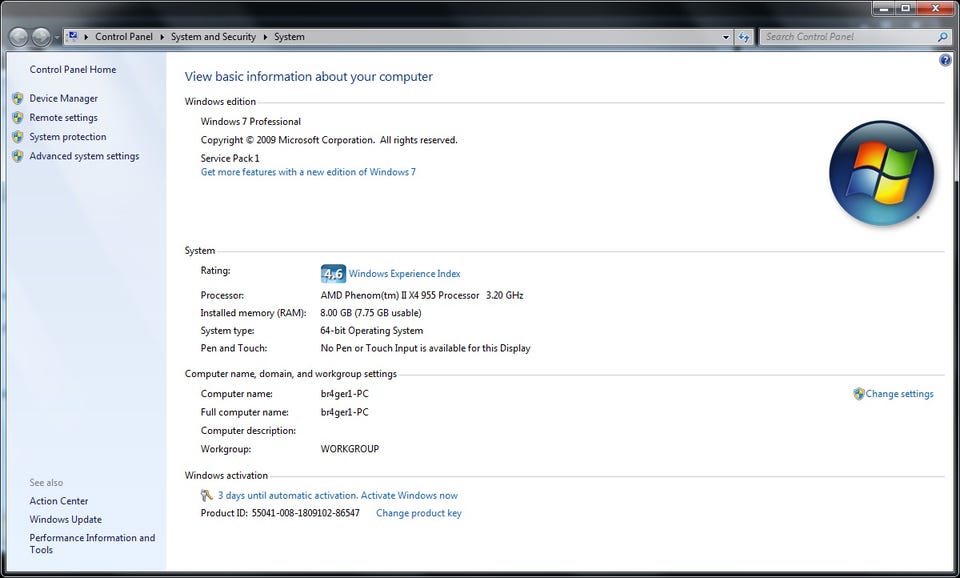
Task: Expand the arrow after System and Security
Action: 266,37
